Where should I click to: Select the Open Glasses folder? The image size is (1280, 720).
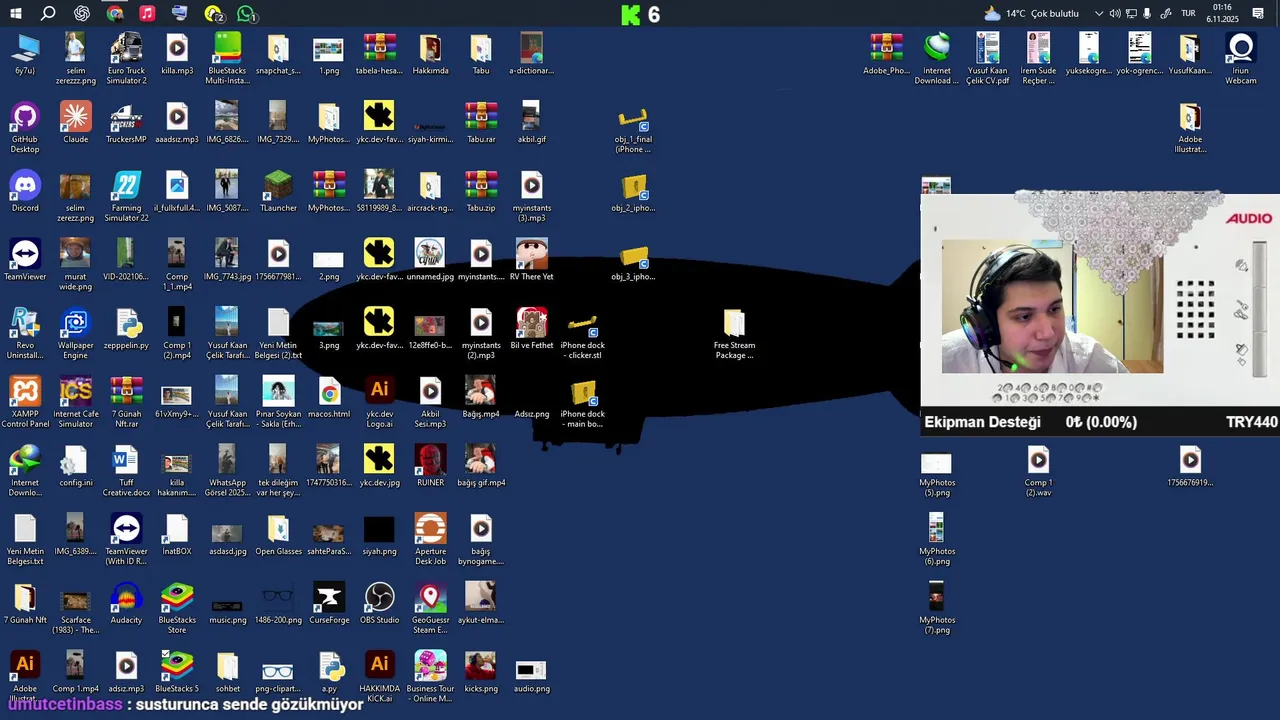point(278,535)
